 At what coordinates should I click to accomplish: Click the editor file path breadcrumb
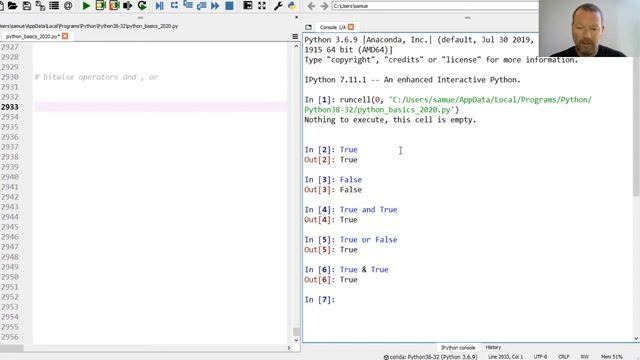click(x=89, y=26)
